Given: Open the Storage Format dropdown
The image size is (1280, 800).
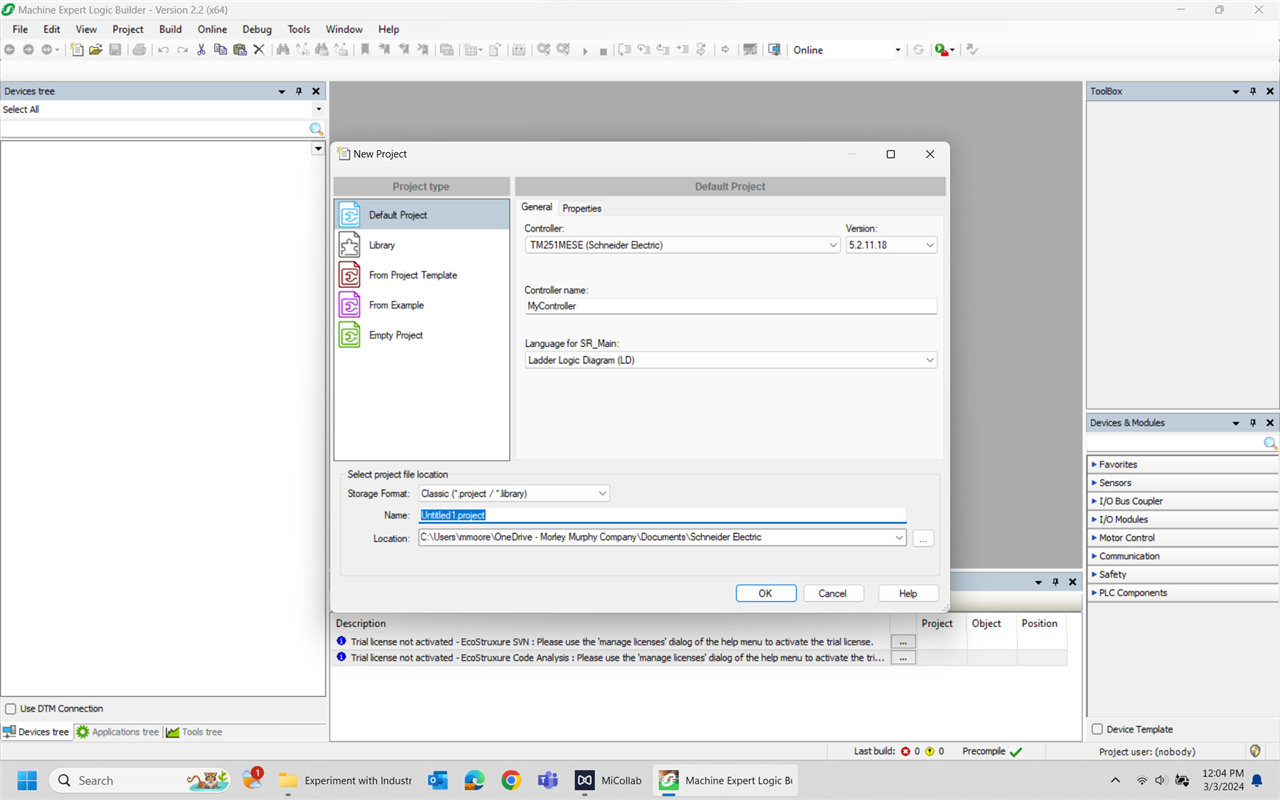Looking at the screenshot, I should click(602, 493).
